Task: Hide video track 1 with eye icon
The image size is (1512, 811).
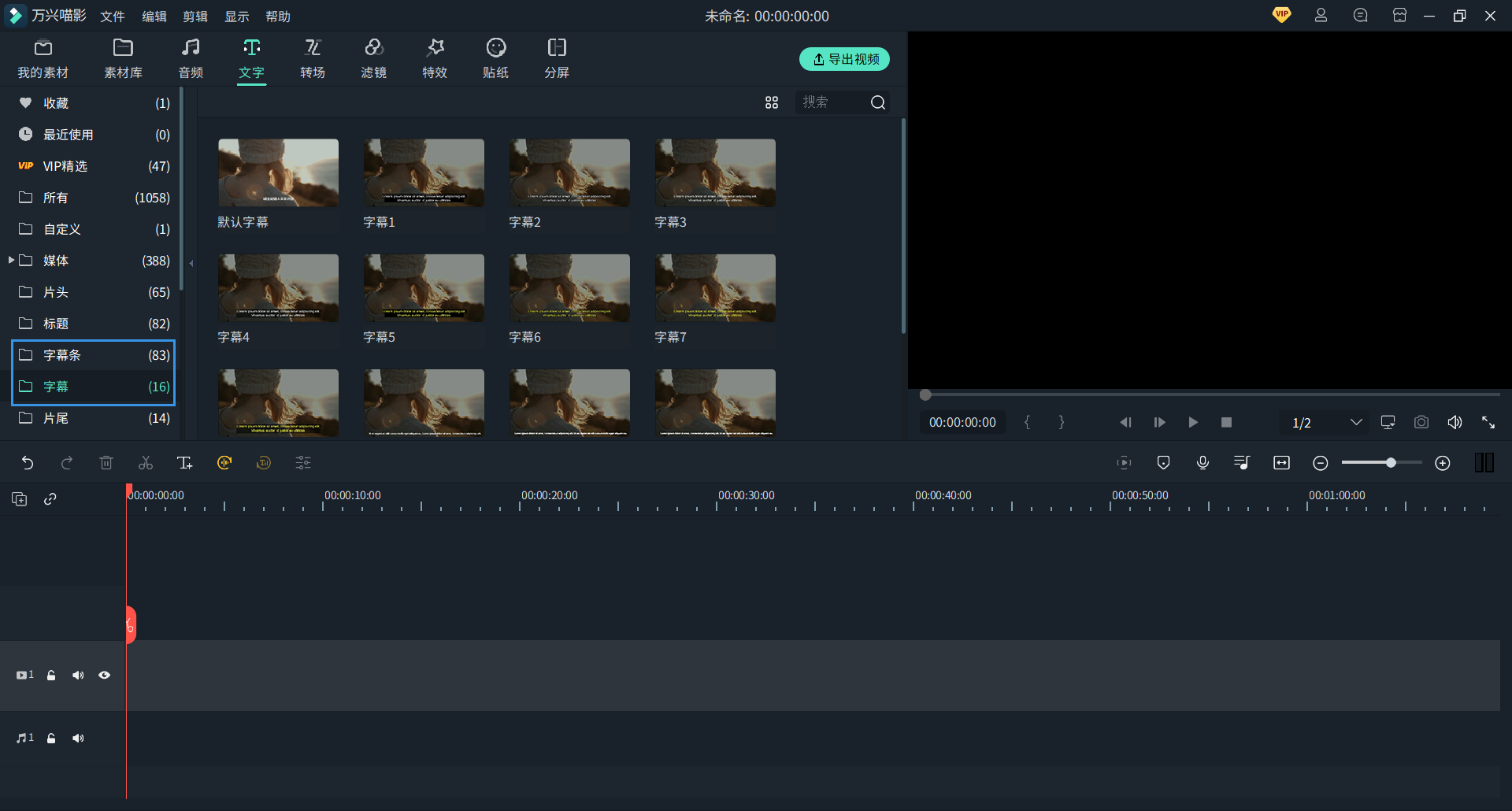Action: 104,676
